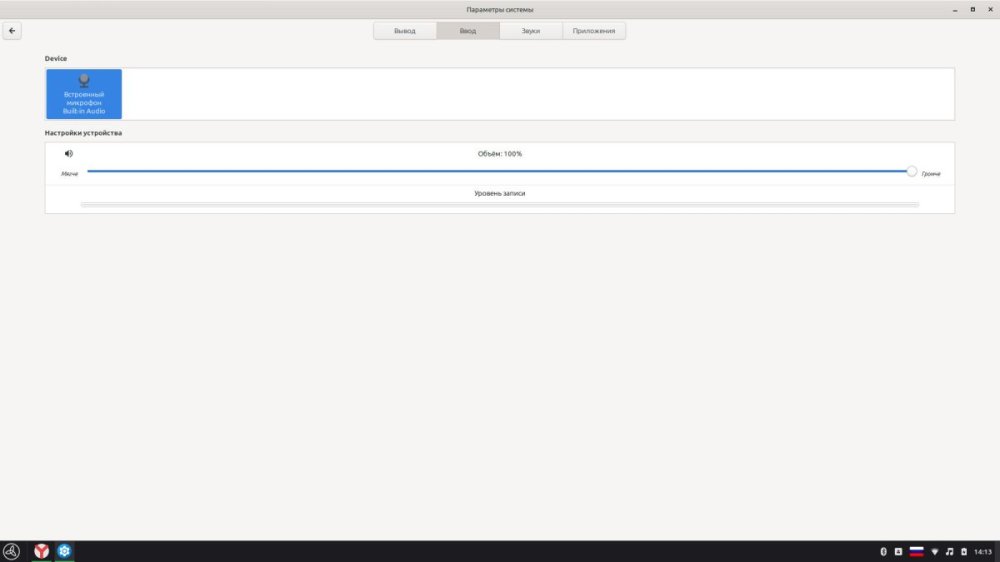This screenshot has width=1000, height=562.
Task: Open the battery status tray icon
Action: [964, 552]
